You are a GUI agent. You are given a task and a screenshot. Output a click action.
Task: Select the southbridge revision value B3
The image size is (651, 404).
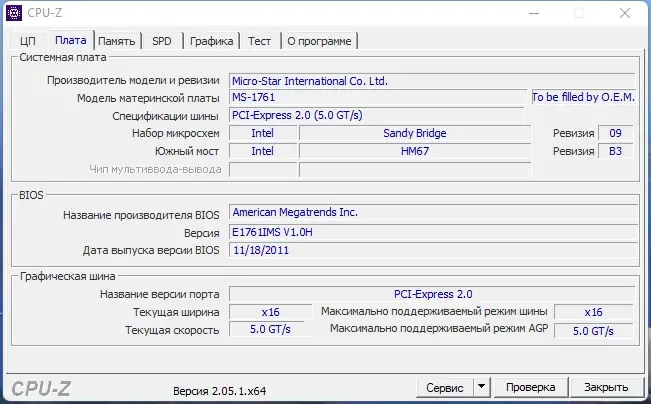pyautogui.click(x=615, y=151)
